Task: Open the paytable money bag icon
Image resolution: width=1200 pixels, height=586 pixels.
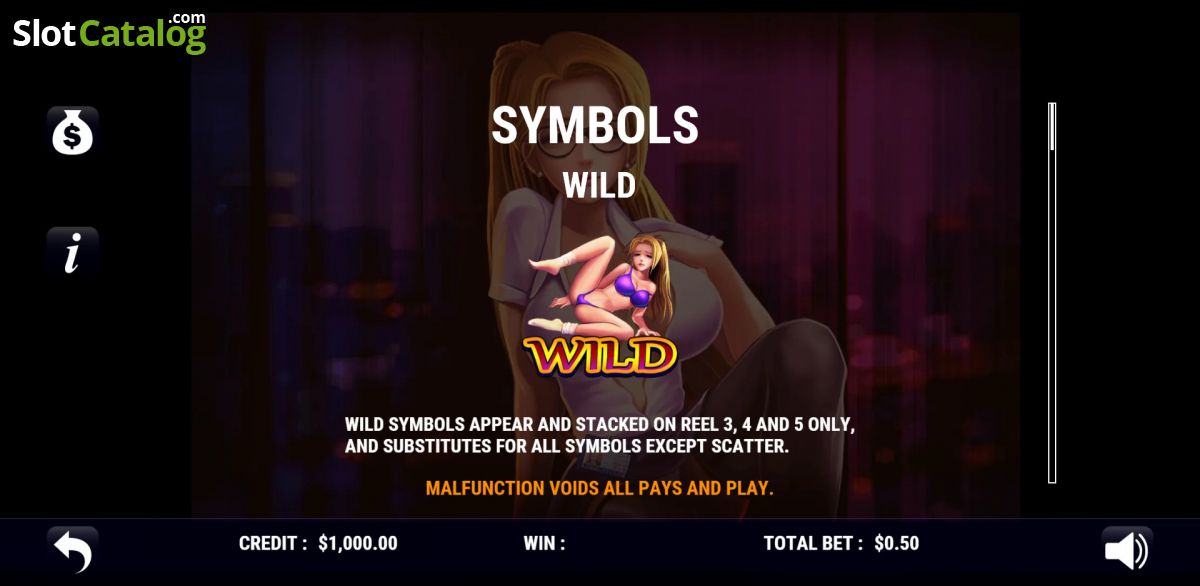Action: point(72,131)
